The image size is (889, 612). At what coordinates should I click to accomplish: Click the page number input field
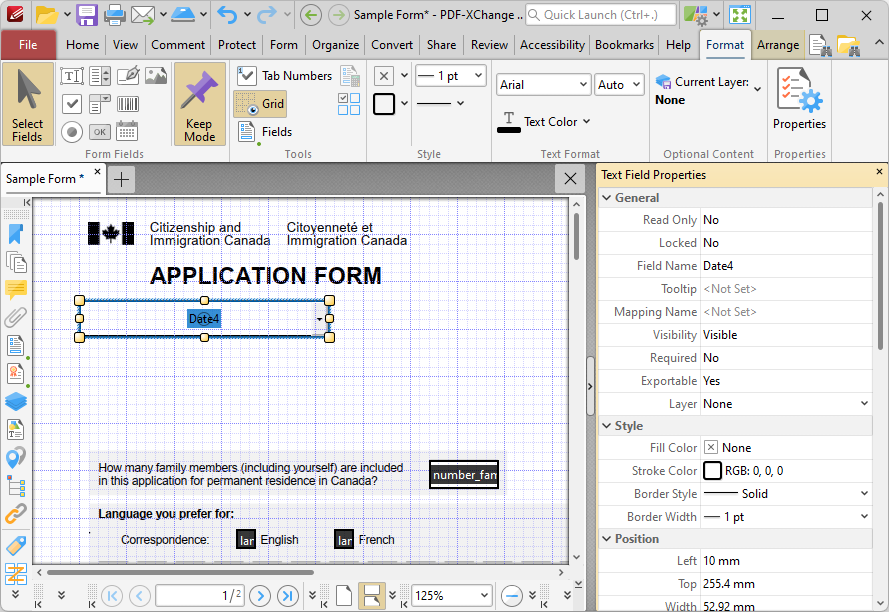(200, 596)
